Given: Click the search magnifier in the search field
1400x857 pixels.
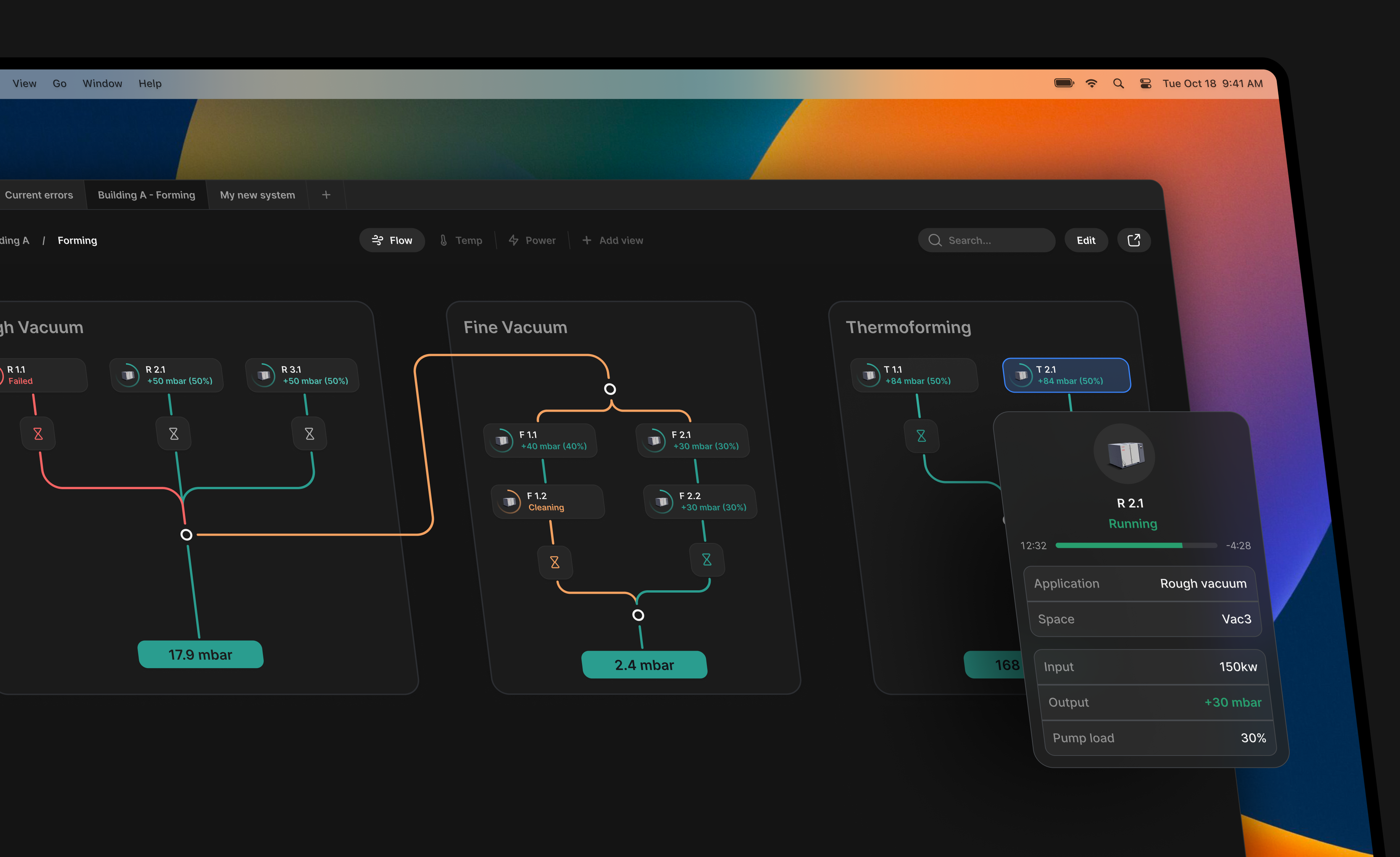Looking at the screenshot, I should click(x=935, y=240).
